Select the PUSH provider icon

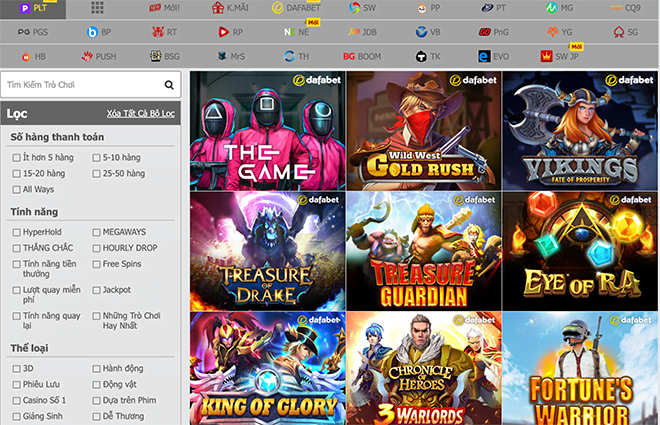pos(99,57)
